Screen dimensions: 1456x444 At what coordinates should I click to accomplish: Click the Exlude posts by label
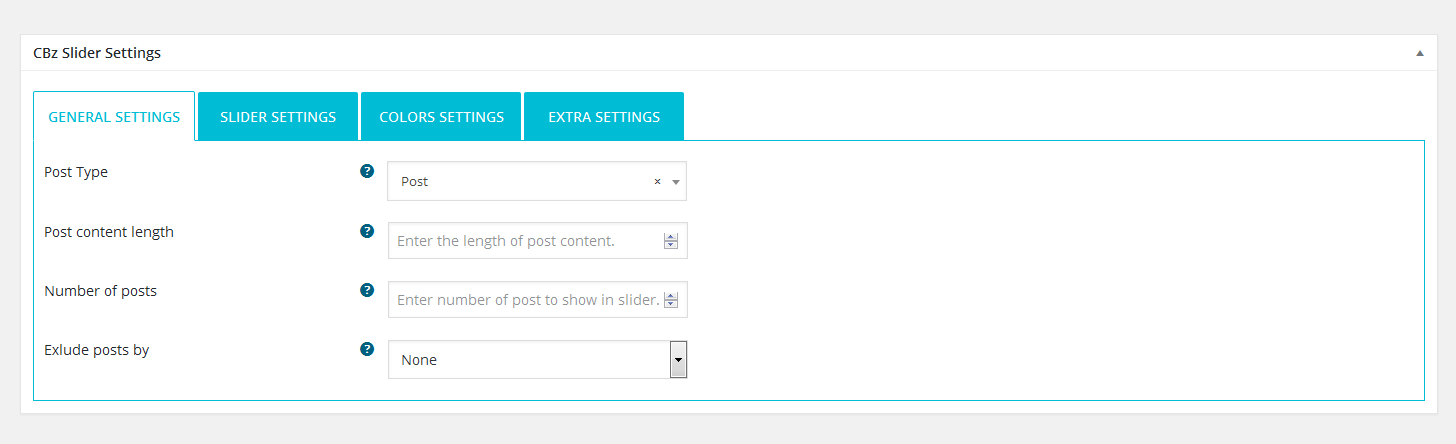(x=97, y=350)
